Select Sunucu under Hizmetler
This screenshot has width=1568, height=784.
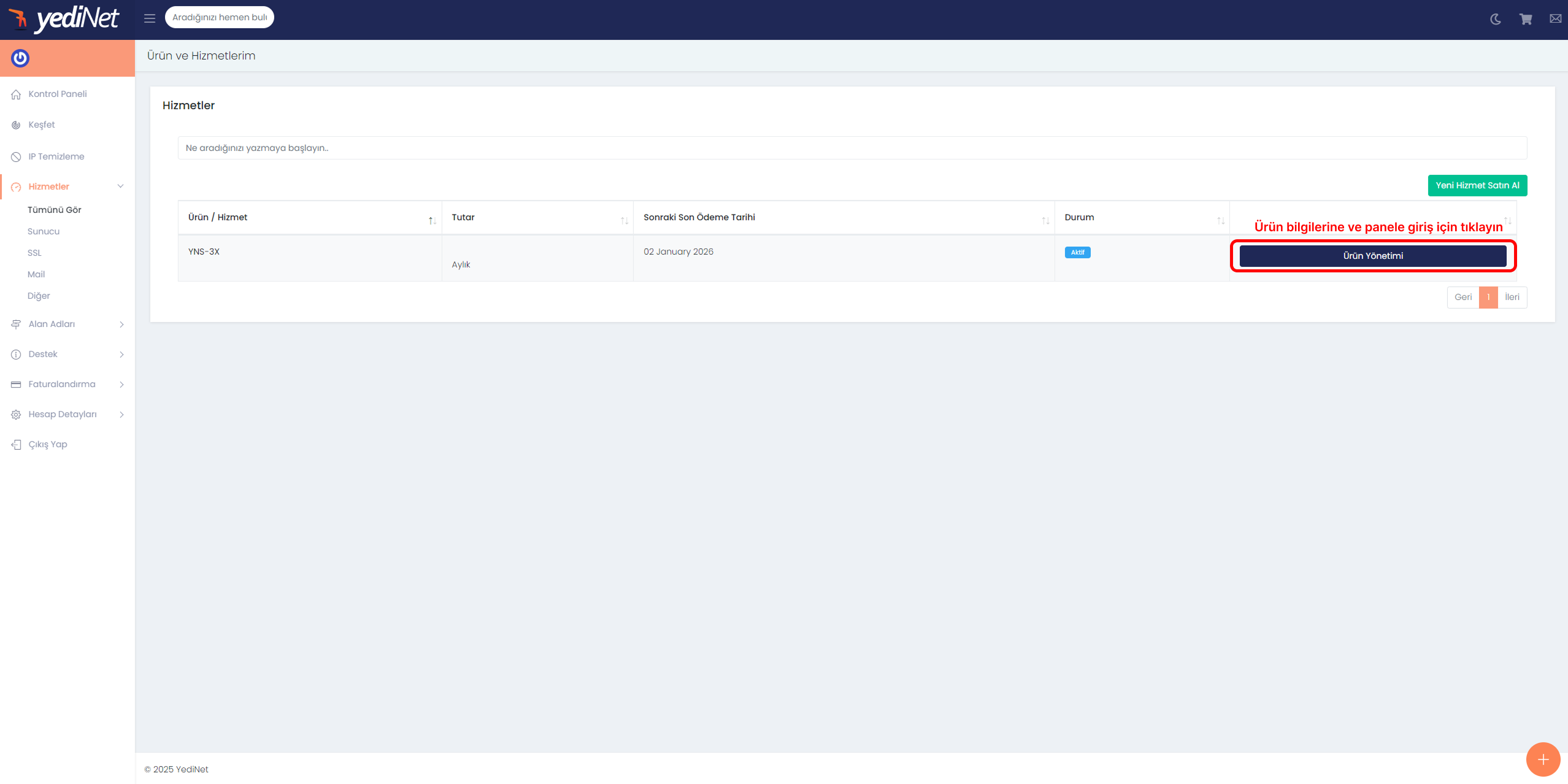tap(44, 231)
